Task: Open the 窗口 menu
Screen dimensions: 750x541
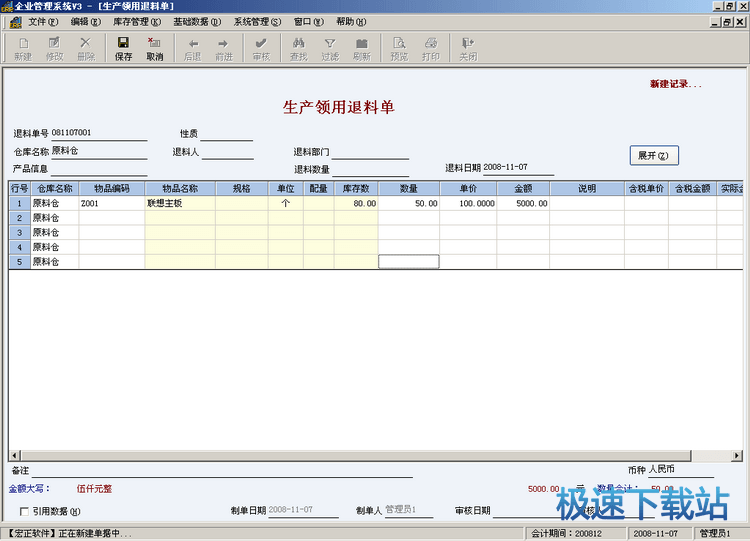Action: tap(309, 22)
